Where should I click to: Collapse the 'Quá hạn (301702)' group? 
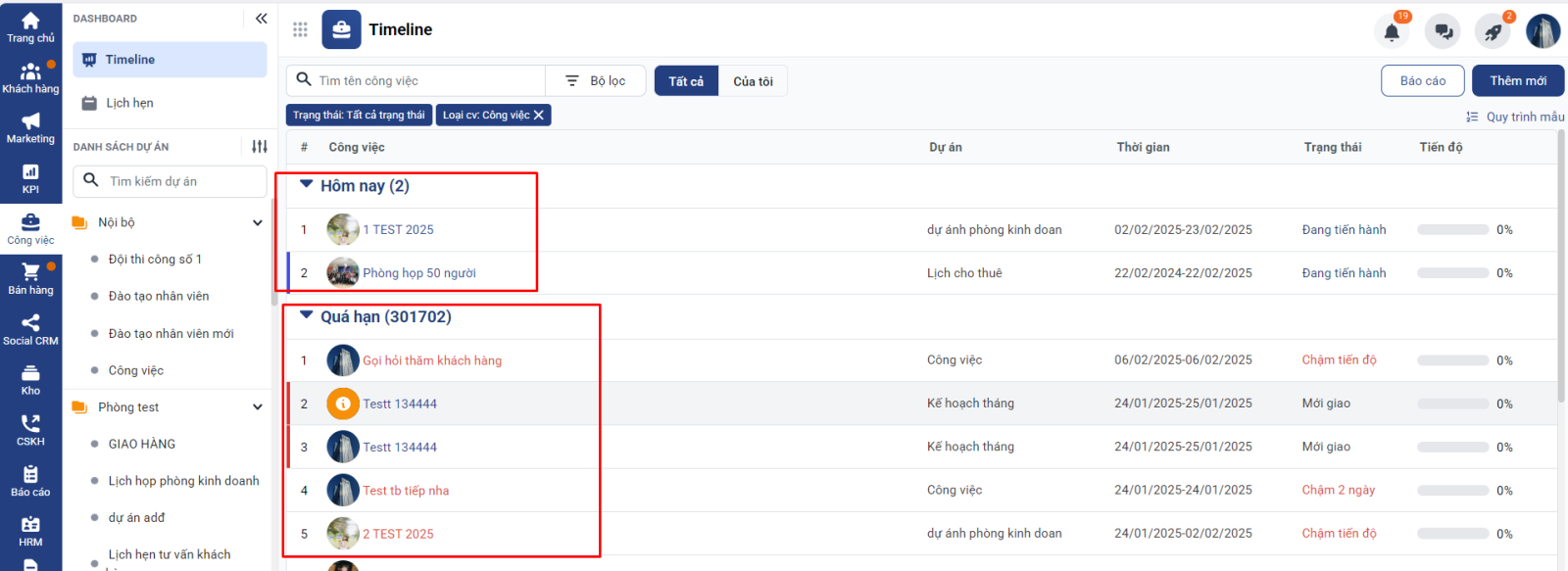pos(306,315)
